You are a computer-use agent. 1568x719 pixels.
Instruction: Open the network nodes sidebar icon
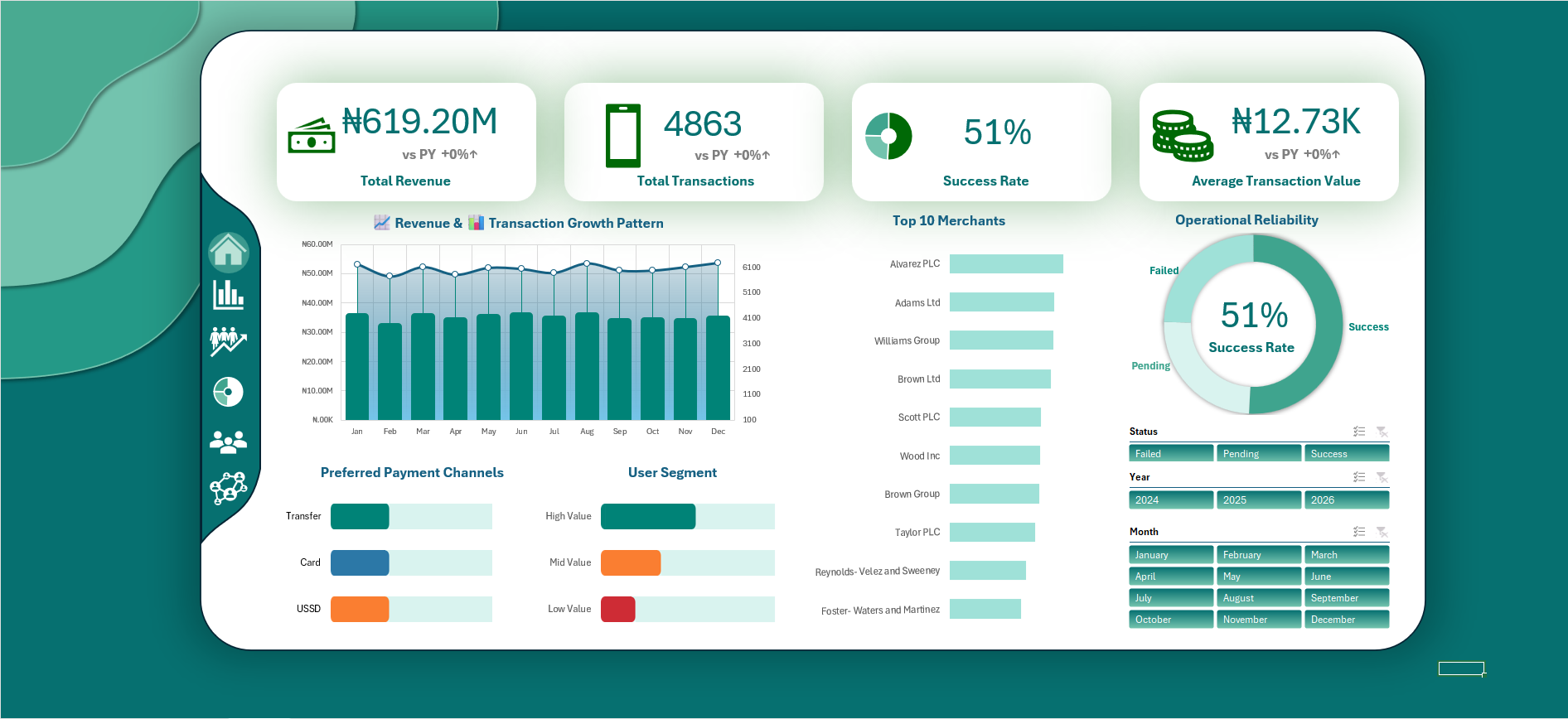pos(228,488)
